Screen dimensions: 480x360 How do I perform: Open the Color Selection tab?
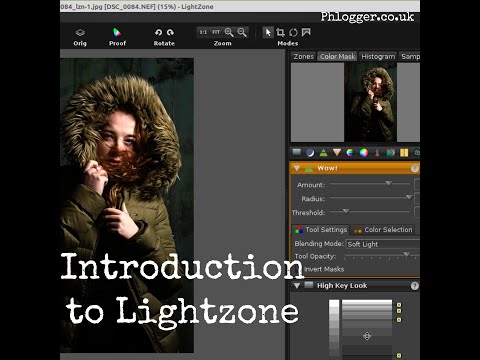tap(383, 230)
